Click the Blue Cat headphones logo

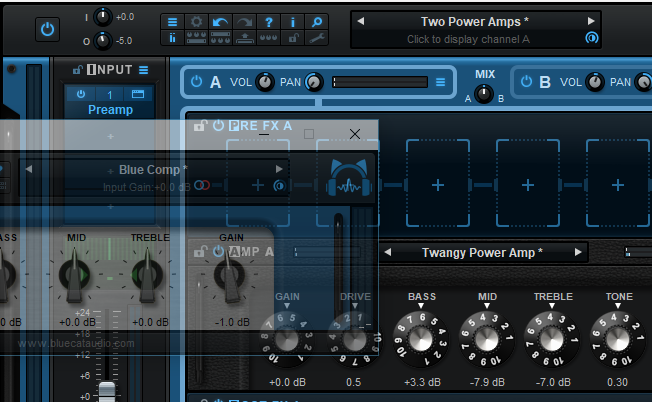[348, 178]
